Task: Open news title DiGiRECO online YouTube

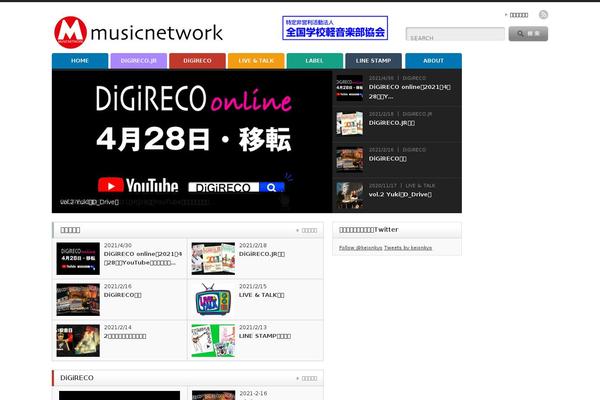Action: [143, 258]
